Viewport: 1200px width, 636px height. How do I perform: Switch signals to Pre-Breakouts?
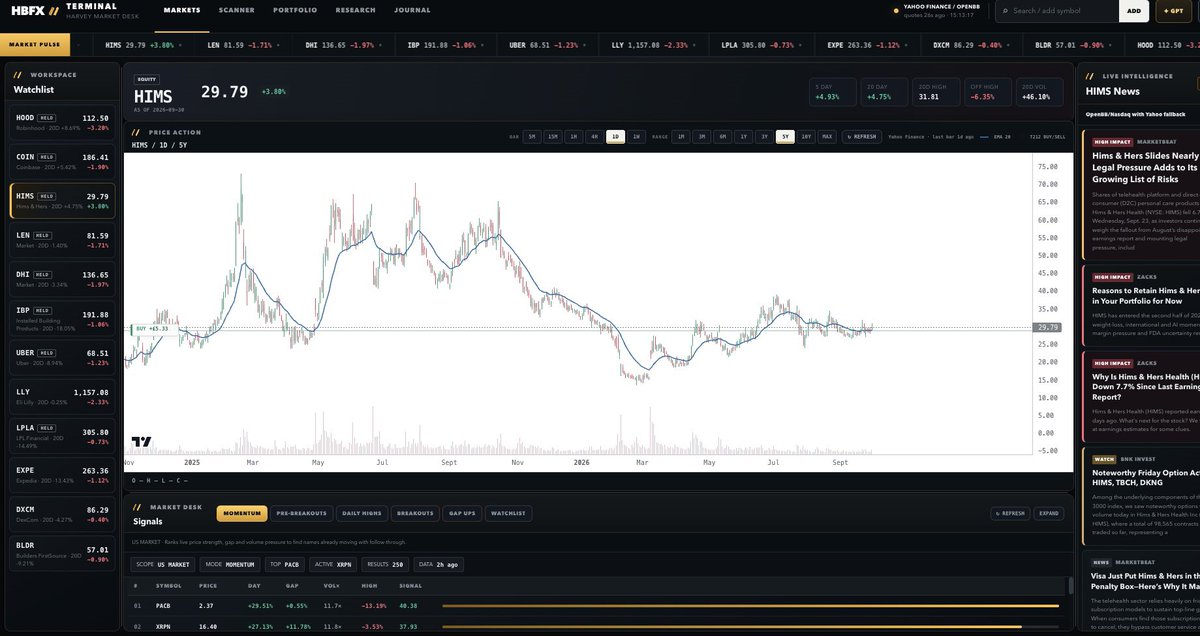tap(301, 513)
